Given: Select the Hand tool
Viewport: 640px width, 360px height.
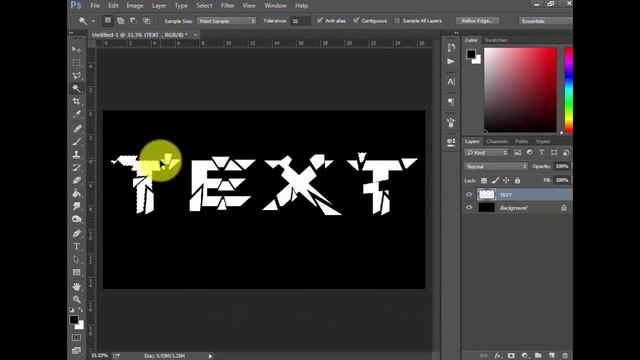Looking at the screenshot, I should point(76,287).
